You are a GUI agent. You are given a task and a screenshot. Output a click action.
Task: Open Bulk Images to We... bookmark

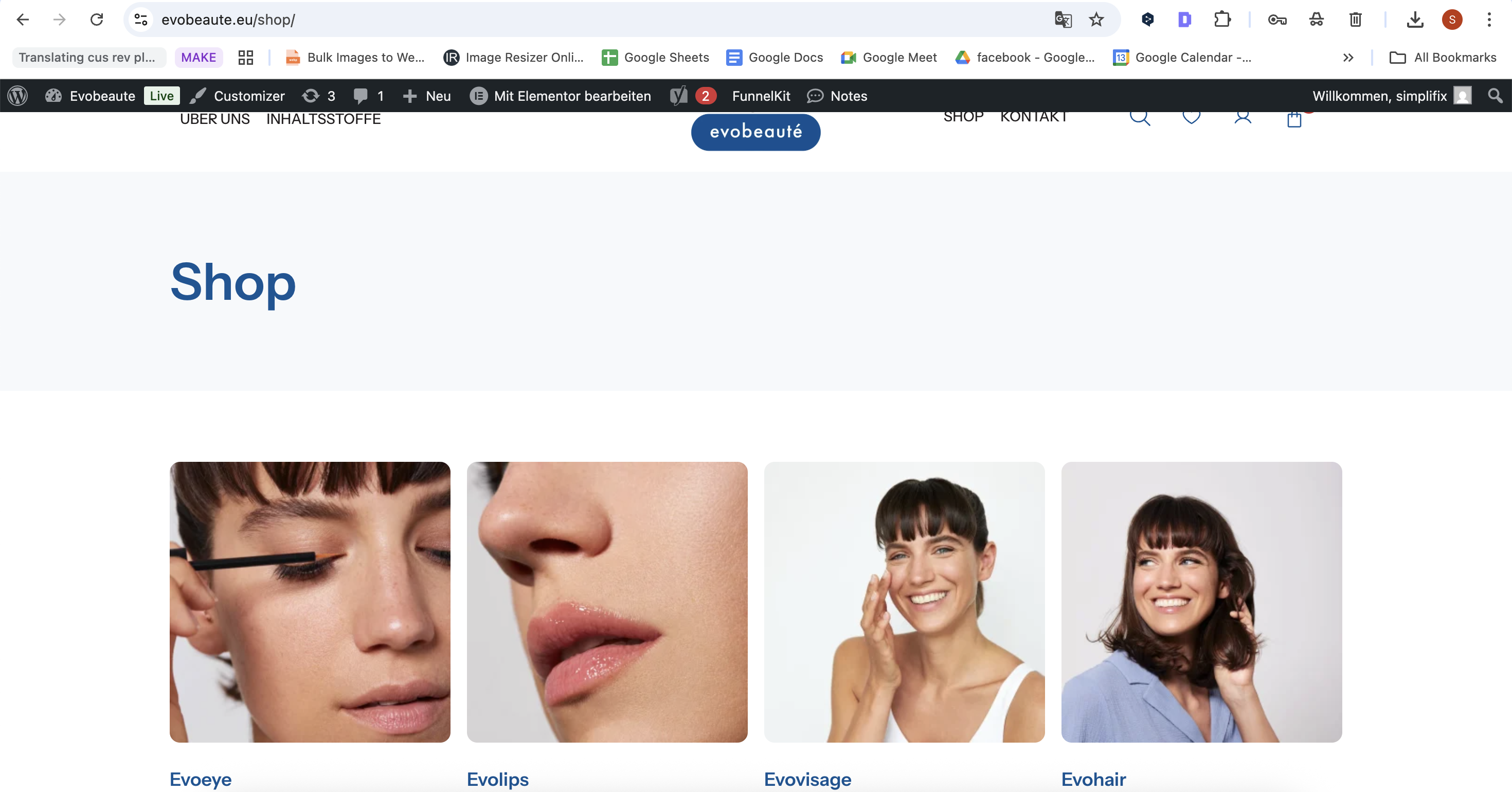pyautogui.click(x=354, y=57)
